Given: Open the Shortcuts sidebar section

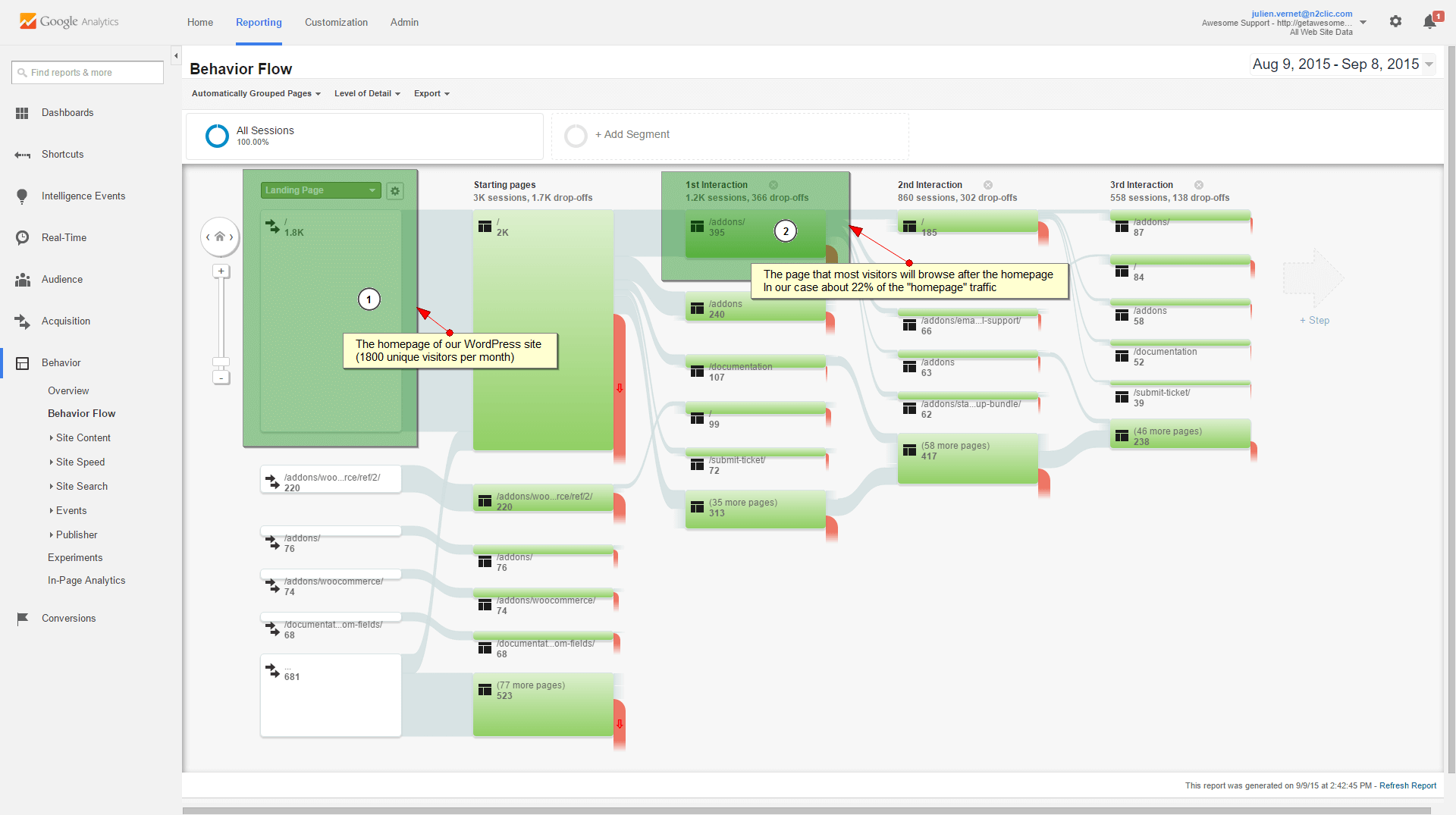Looking at the screenshot, I should pyautogui.click(x=62, y=155).
